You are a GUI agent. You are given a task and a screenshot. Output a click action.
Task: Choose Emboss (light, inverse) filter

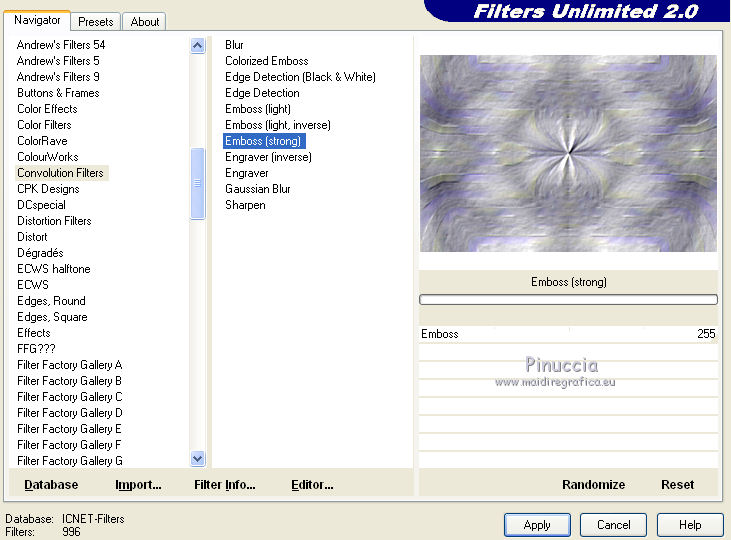point(278,125)
